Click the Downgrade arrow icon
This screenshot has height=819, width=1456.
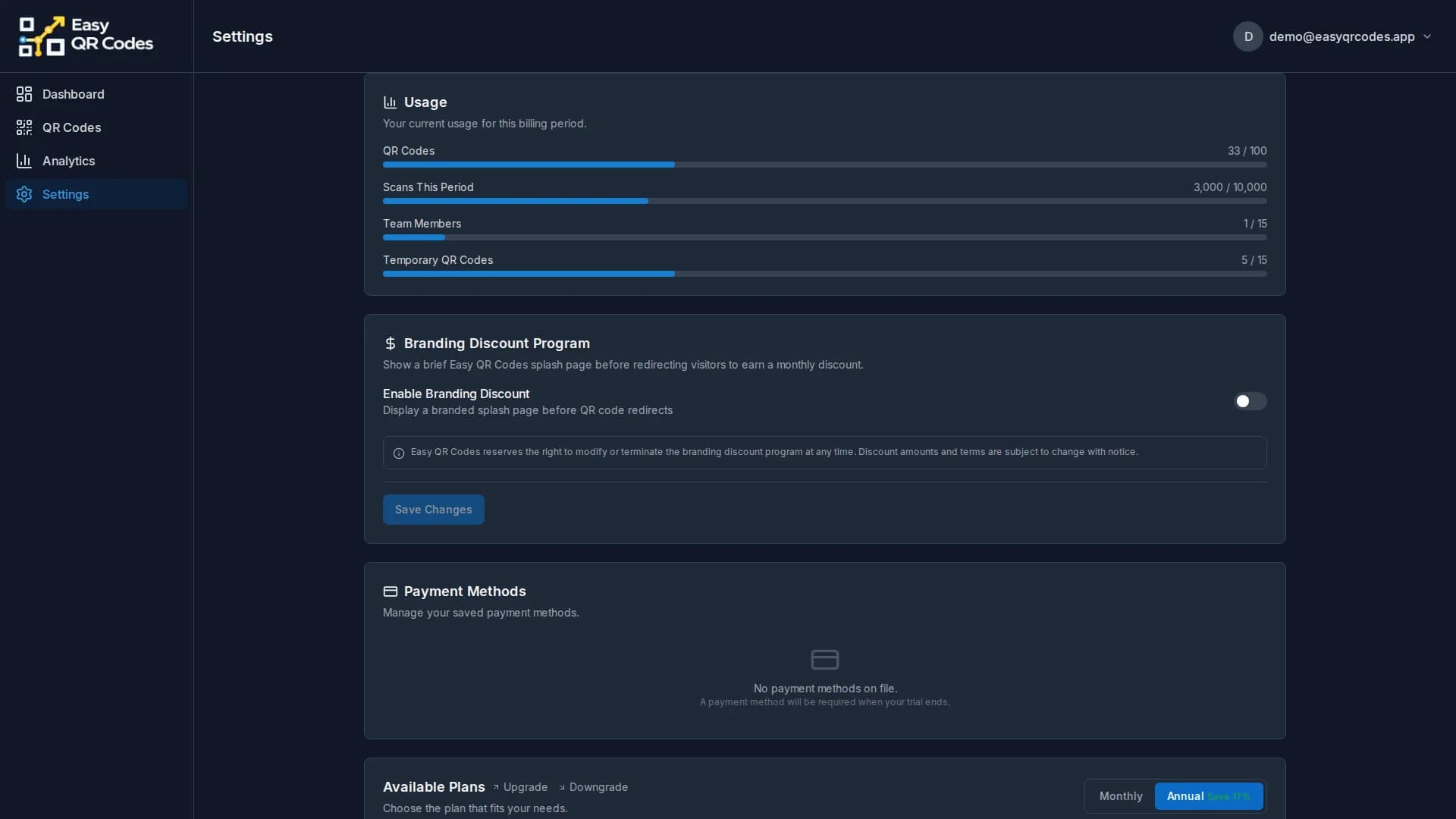[562, 788]
